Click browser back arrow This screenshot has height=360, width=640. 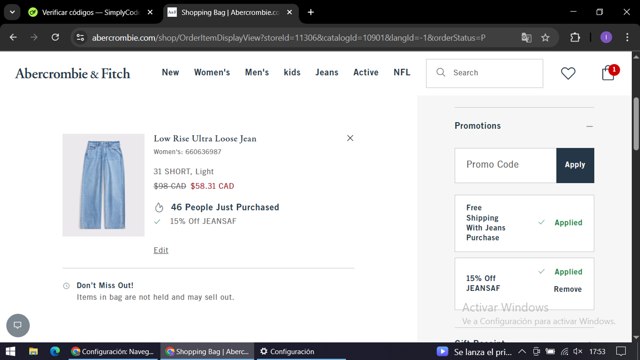(x=13, y=38)
